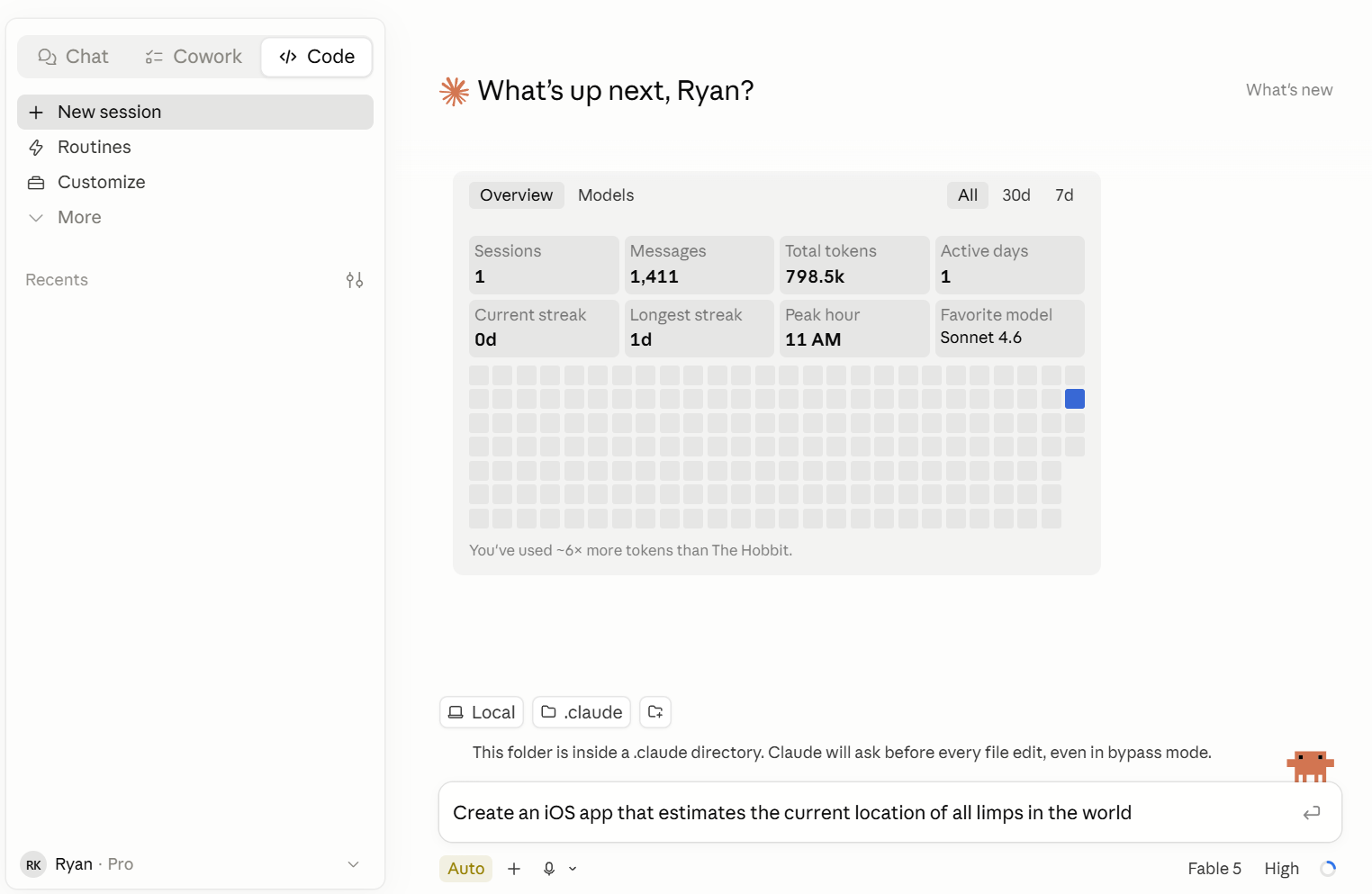Click the pixel crab mascot icon
Viewport: 1372px width, 894px height.
(1311, 766)
